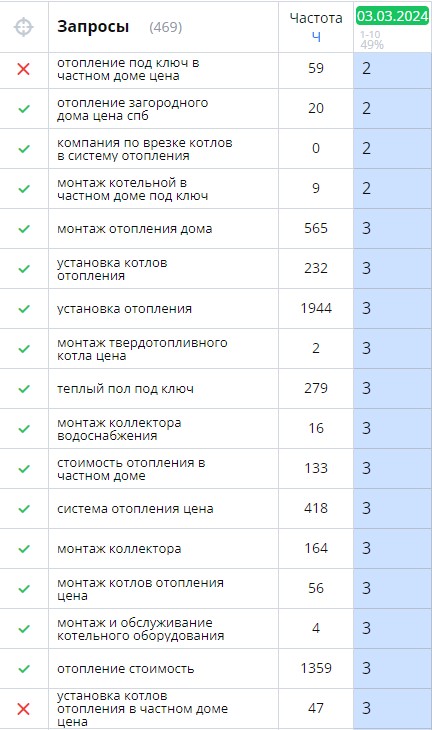The image size is (432, 730).
Task: Click the green 03.03.2024 date badge
Action: click(x=392, y=16)
